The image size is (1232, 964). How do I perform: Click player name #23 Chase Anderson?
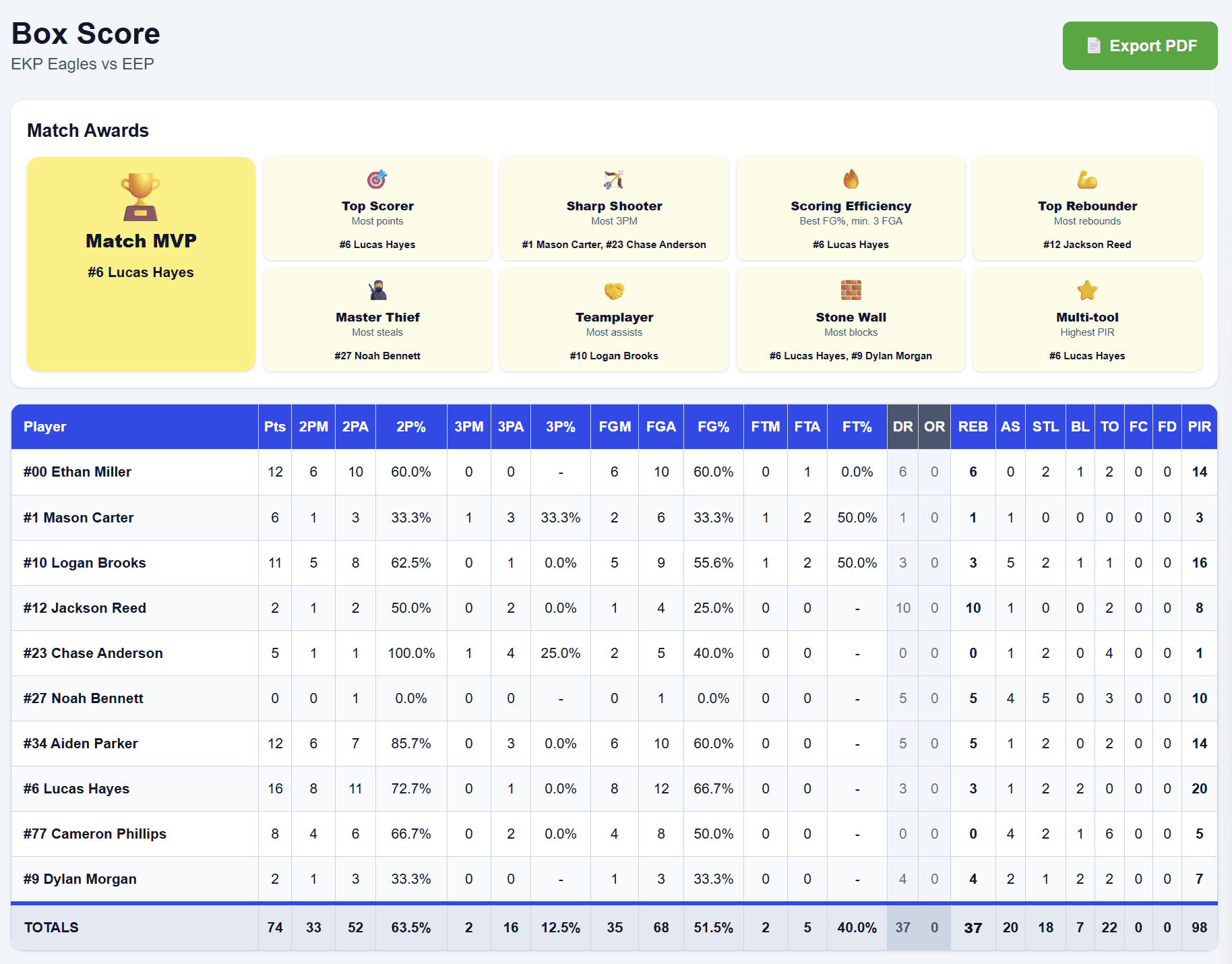coord(93,653)
